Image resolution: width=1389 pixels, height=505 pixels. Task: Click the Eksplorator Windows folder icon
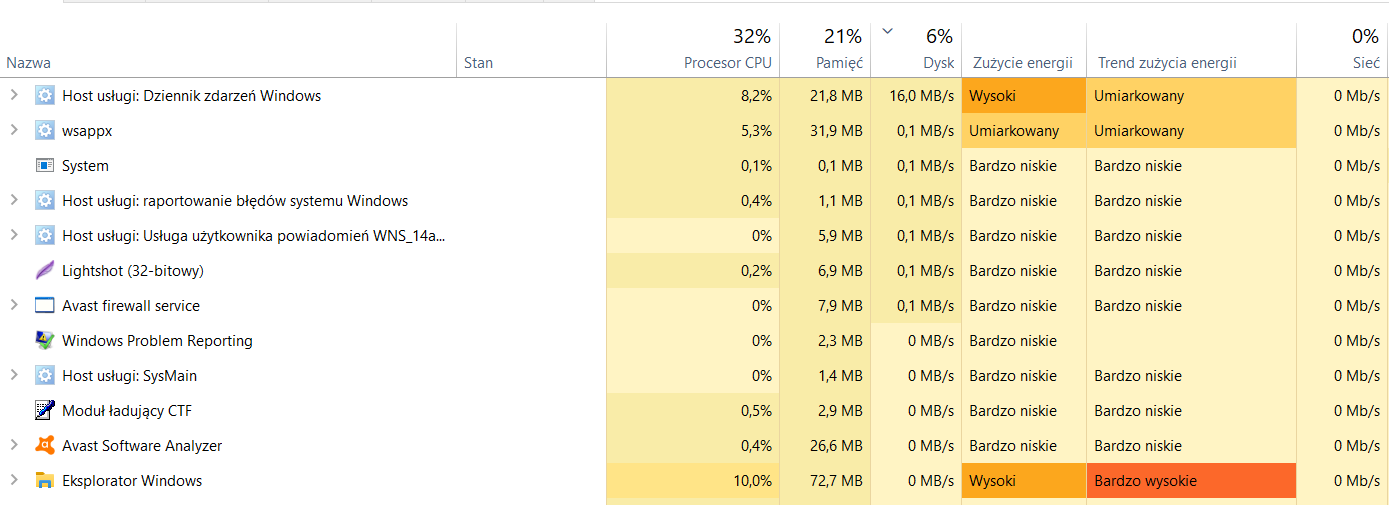(44, 481)
